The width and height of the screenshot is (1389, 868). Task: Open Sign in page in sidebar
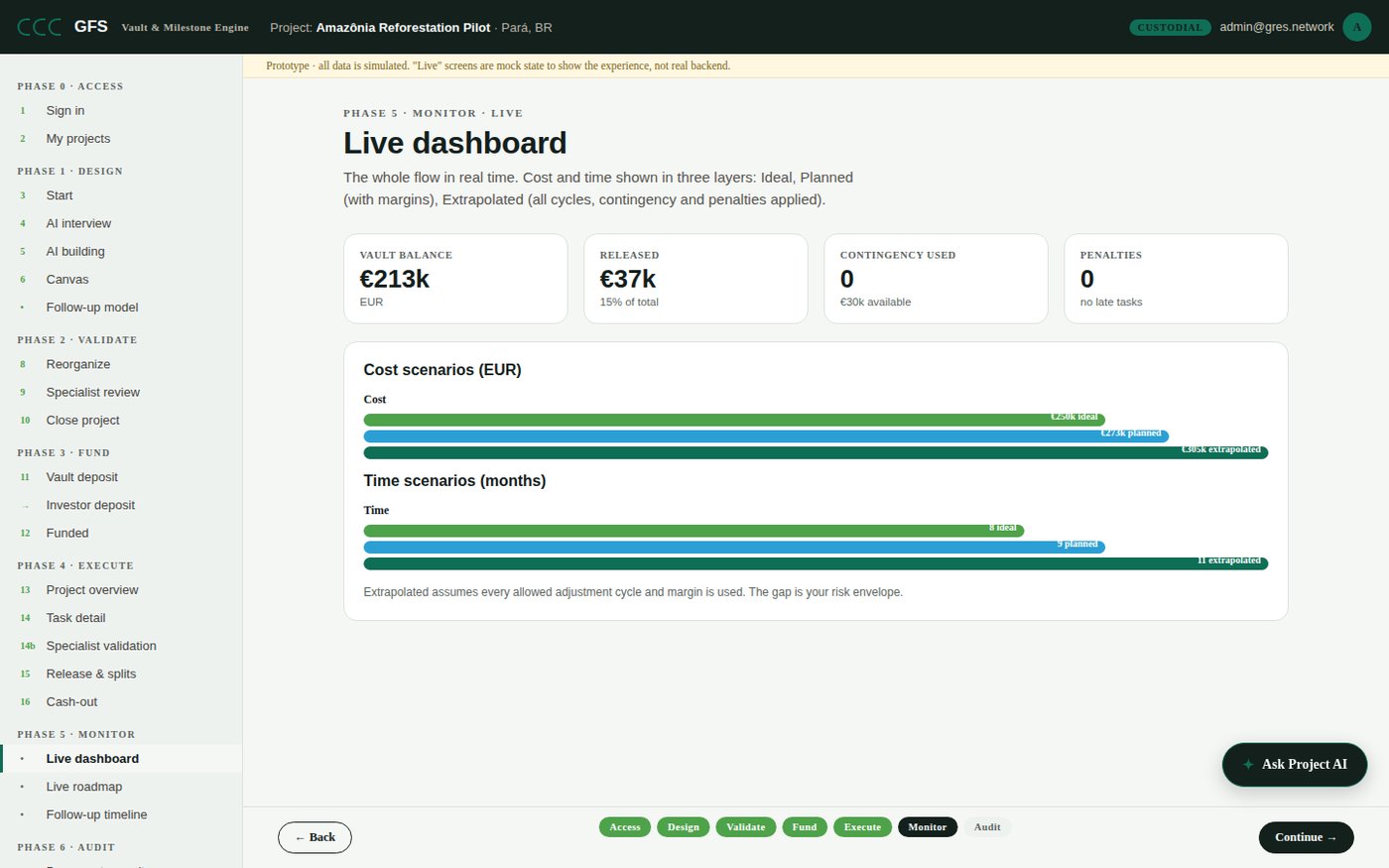coord(121,110)
